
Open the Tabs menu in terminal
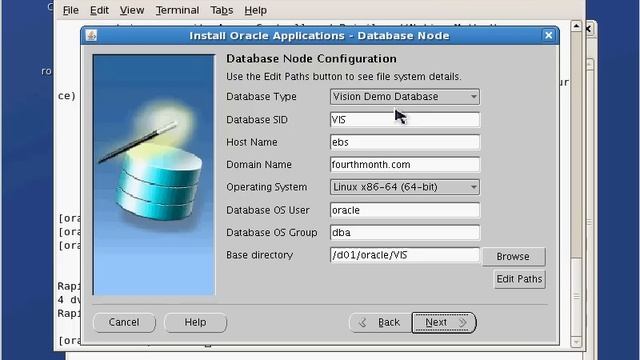point(222,10)
